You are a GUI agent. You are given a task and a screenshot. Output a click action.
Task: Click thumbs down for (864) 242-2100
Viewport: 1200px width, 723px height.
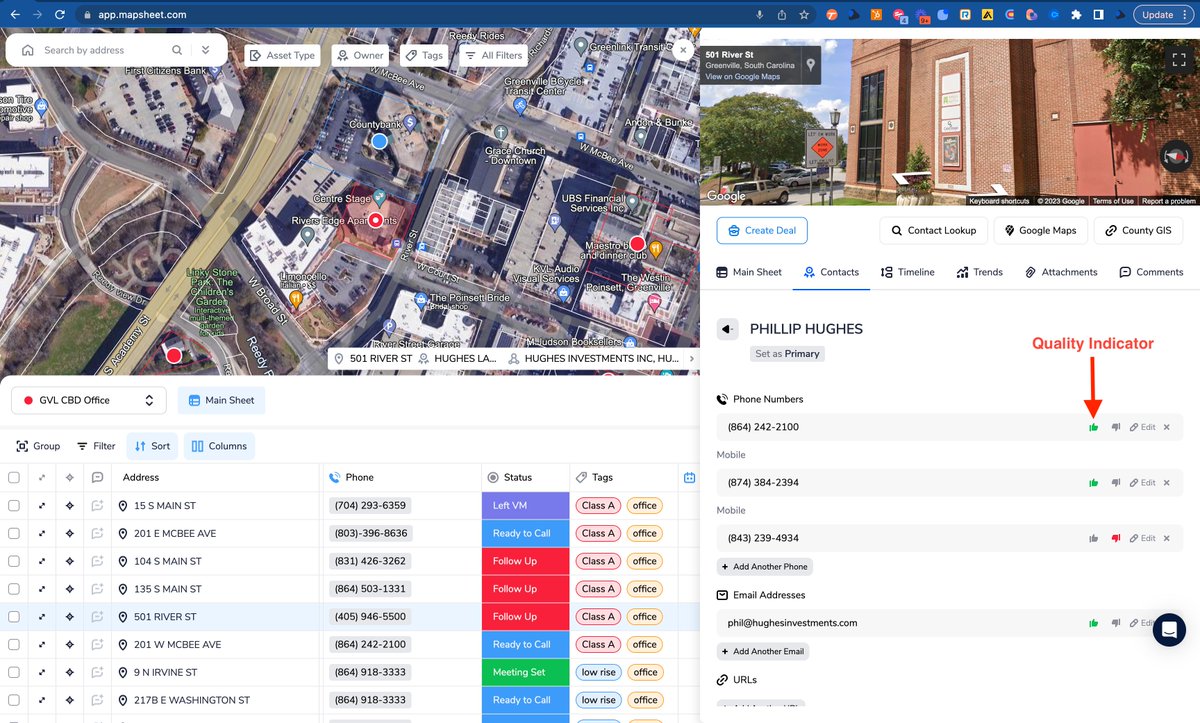click(x=1116, y=427)
